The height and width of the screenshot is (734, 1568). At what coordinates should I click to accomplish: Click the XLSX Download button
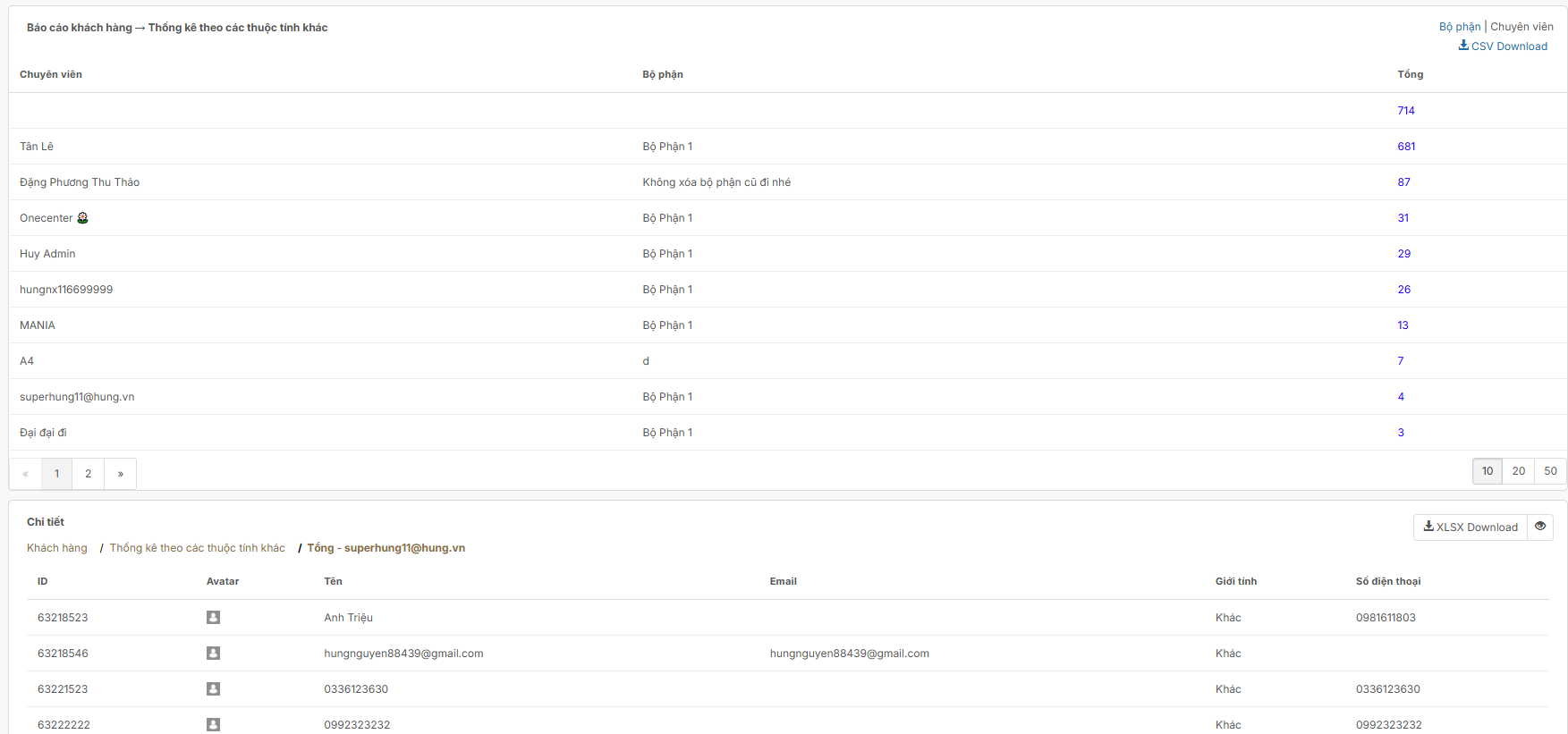tap(1470, 527)
